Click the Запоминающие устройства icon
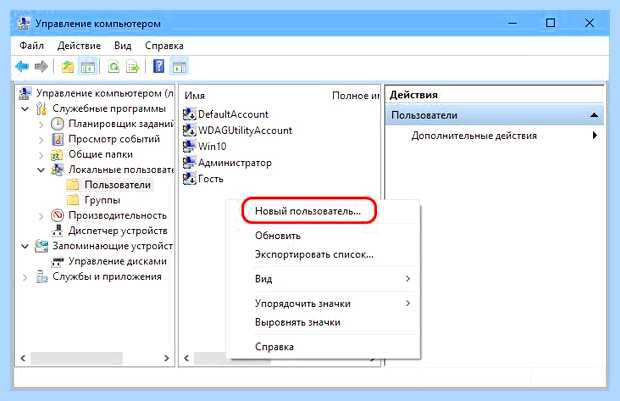This screenshot has width=620, height=401. click(x=42, y=246)
